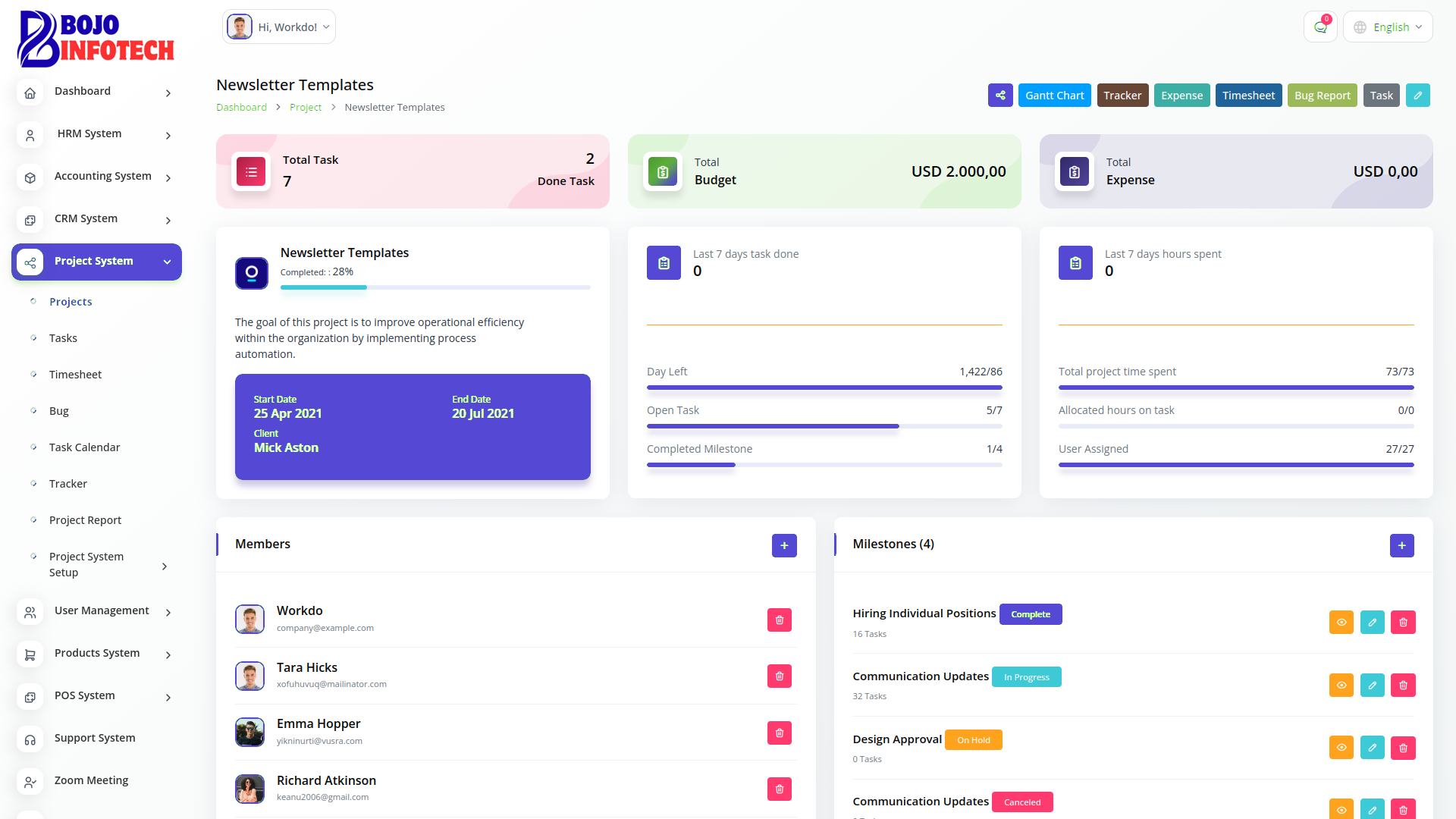The width and height of the screenshot is (1456, 819).
Task: View the Hiring Individual Positions milestone
Action: coord(1341,623)
